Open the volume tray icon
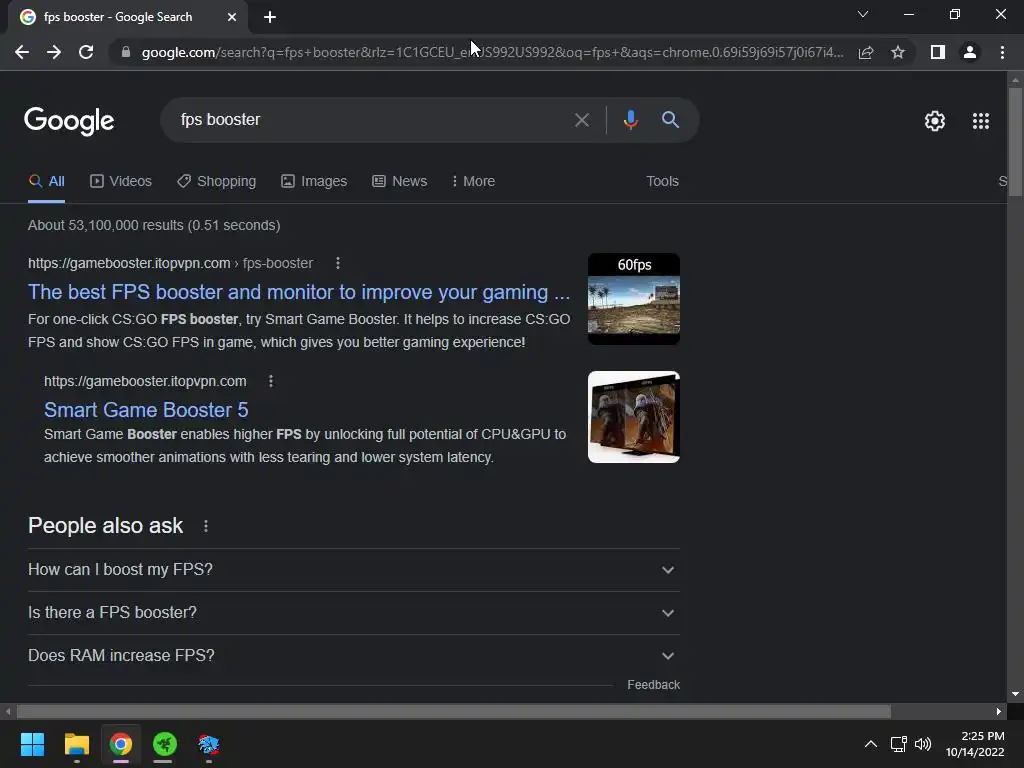Screen dimensions: 1024x768 tap(923, 744)
